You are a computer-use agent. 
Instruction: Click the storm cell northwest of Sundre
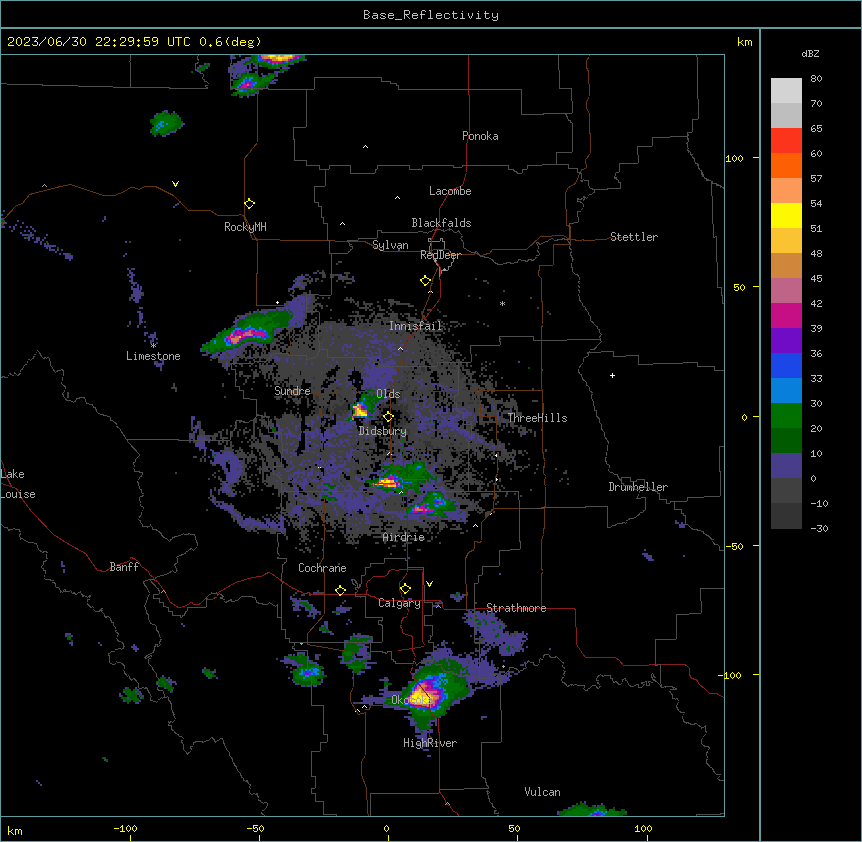click(245, 333)
